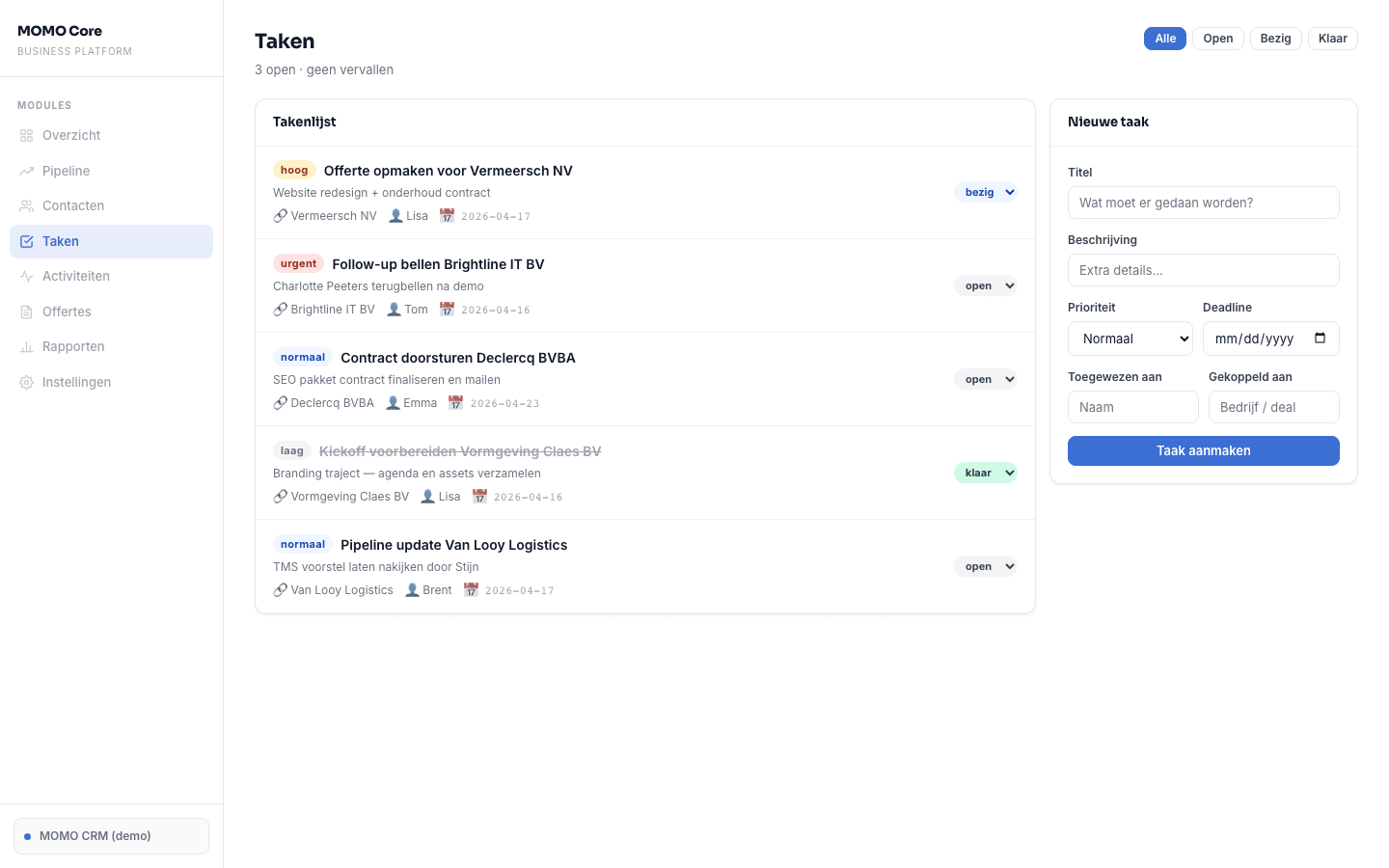Click the Titel input field

[1203, 203]
